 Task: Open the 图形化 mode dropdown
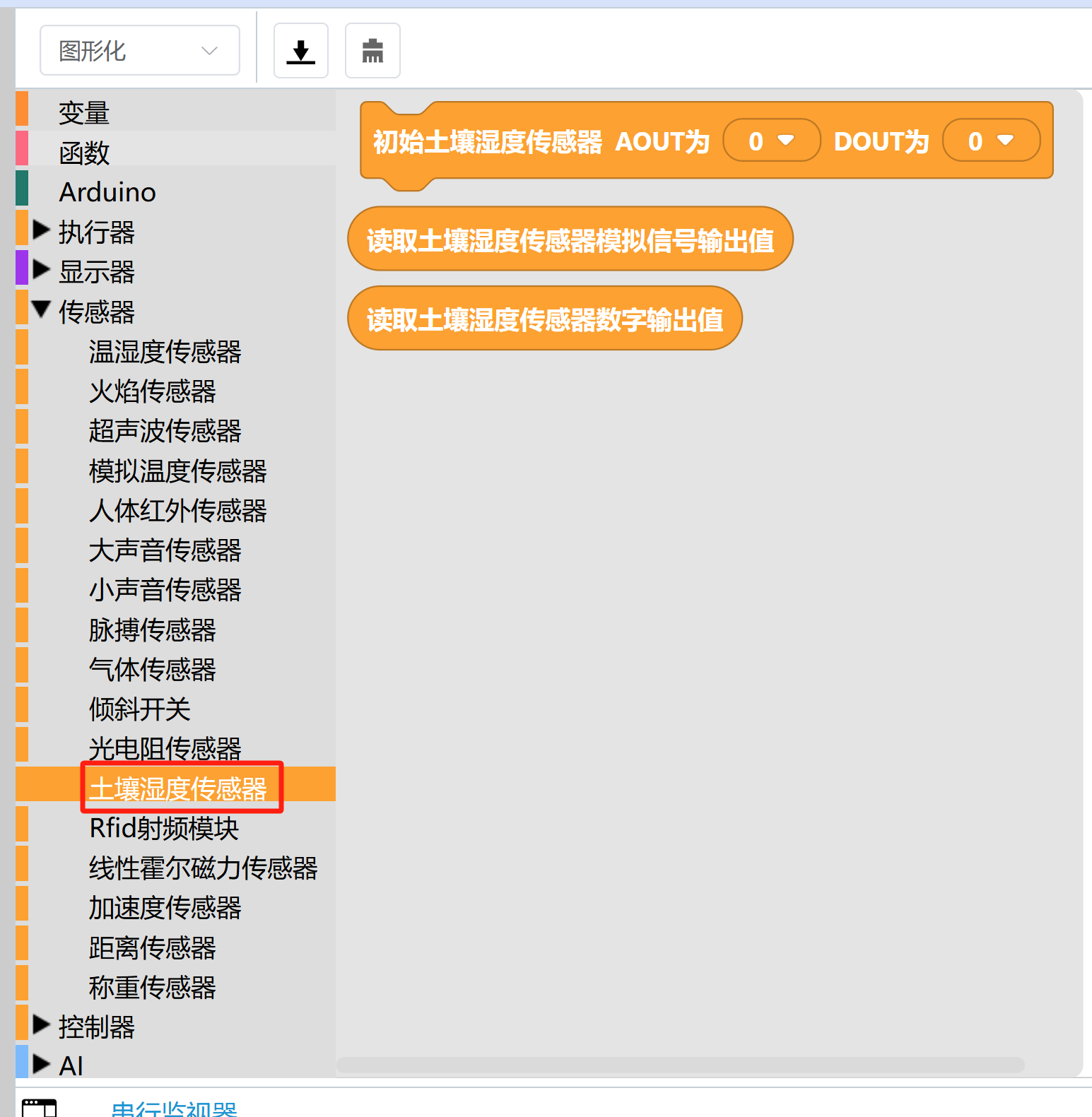[x=139, y=51]
